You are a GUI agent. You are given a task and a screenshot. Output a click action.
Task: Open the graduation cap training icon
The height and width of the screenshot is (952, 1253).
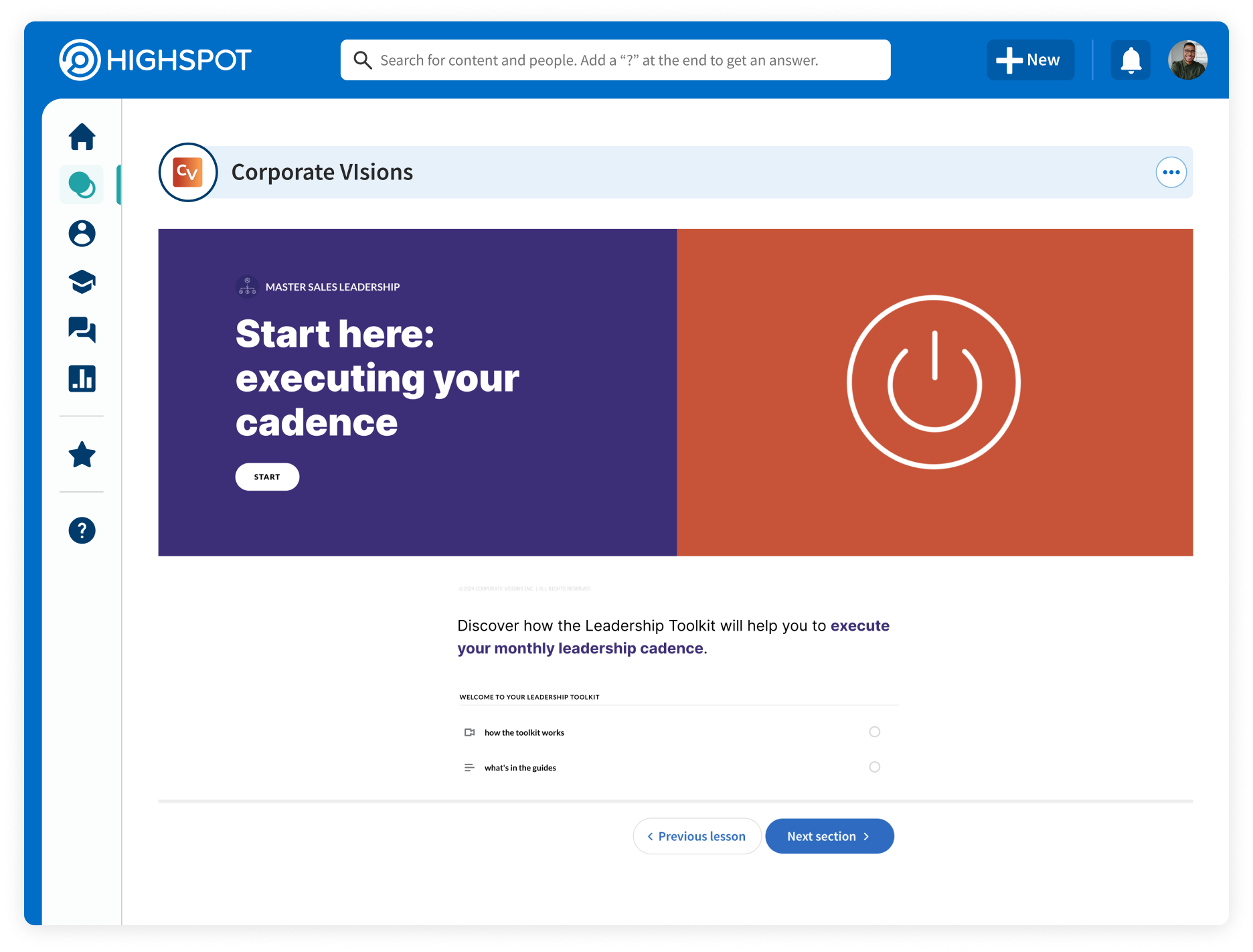[82, 282]
